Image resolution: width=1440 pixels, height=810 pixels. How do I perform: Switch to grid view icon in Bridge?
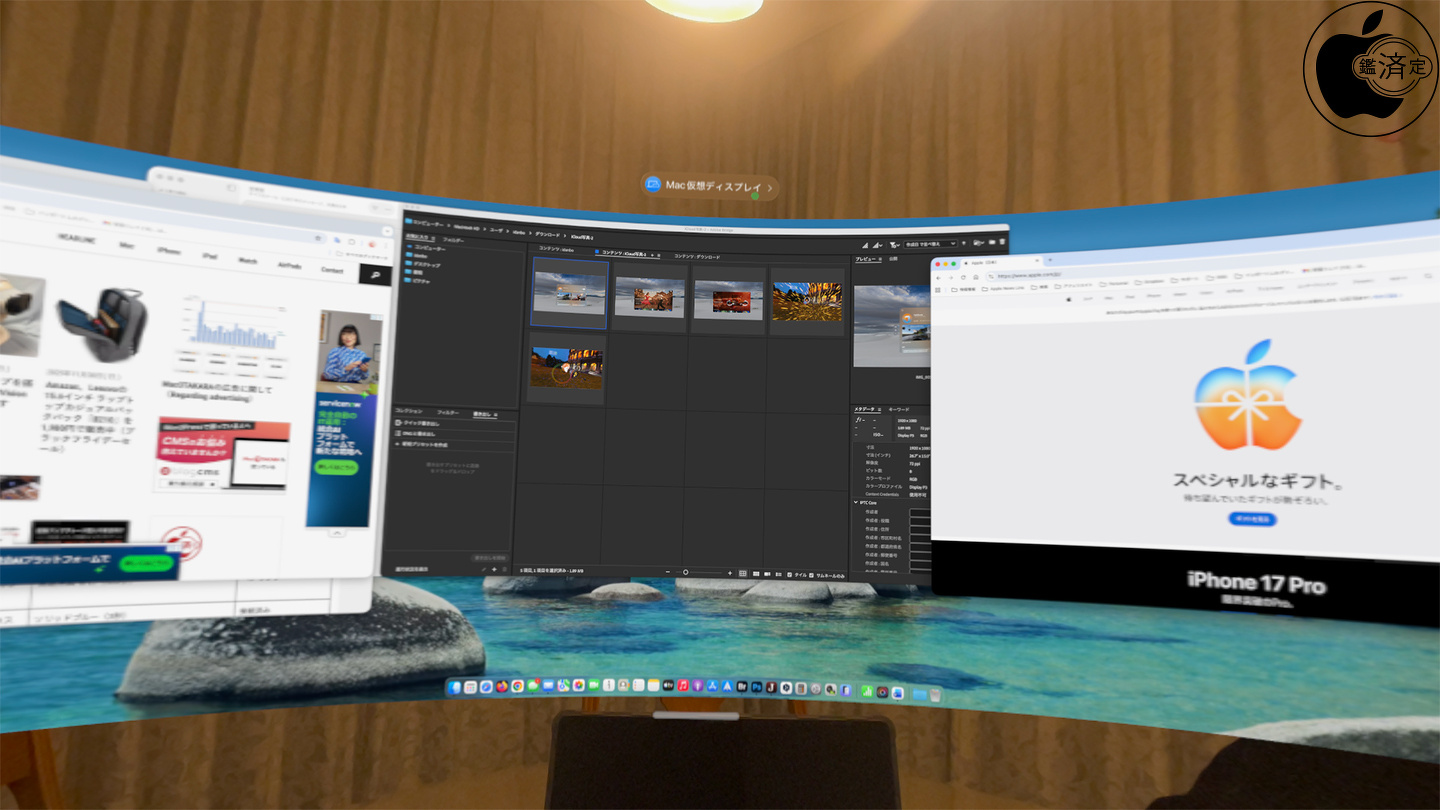[x=743, y=574]
